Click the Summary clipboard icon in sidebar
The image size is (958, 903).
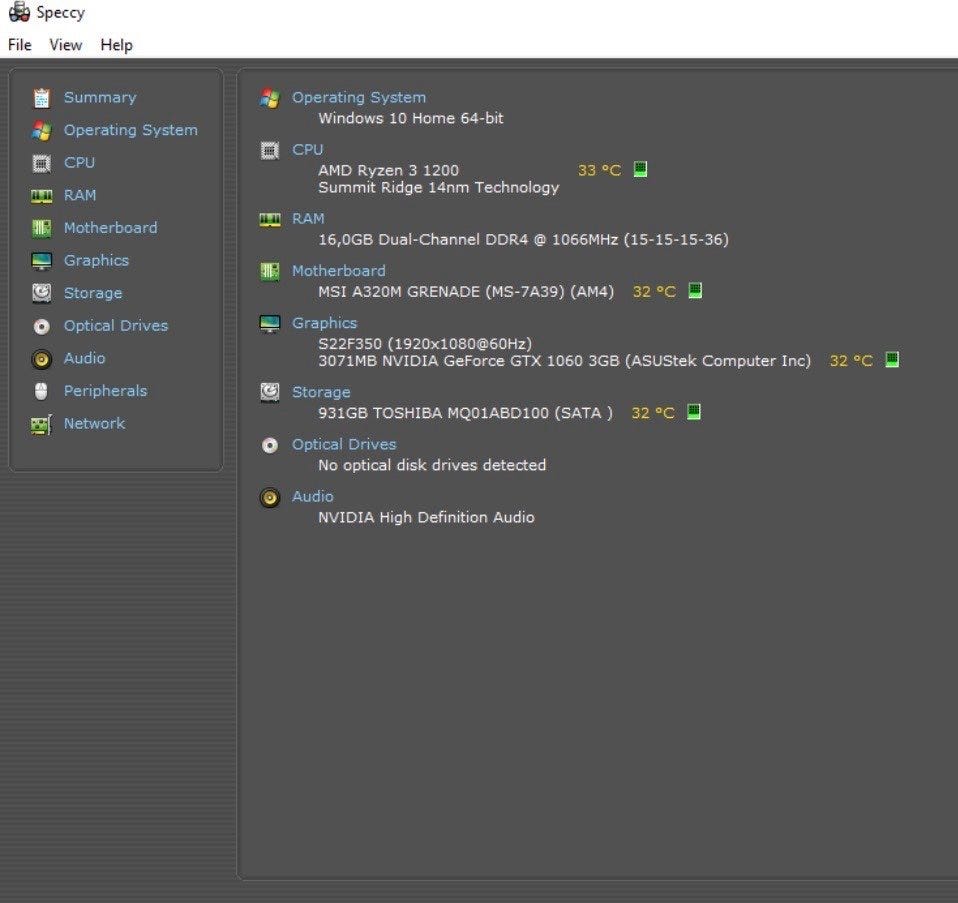(41, 98)
